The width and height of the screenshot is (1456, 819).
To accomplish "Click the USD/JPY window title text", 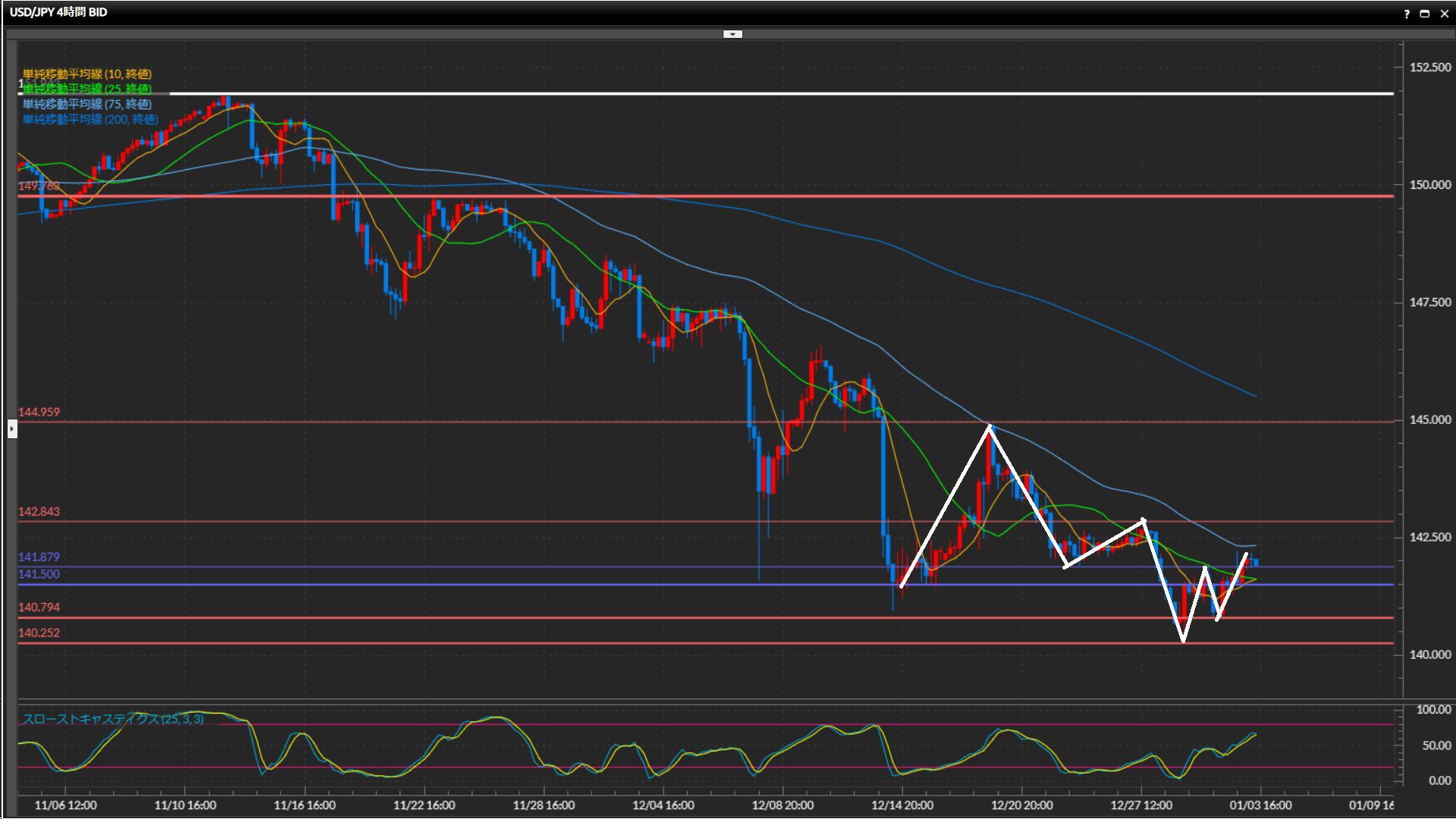I will tap(58, 12).
